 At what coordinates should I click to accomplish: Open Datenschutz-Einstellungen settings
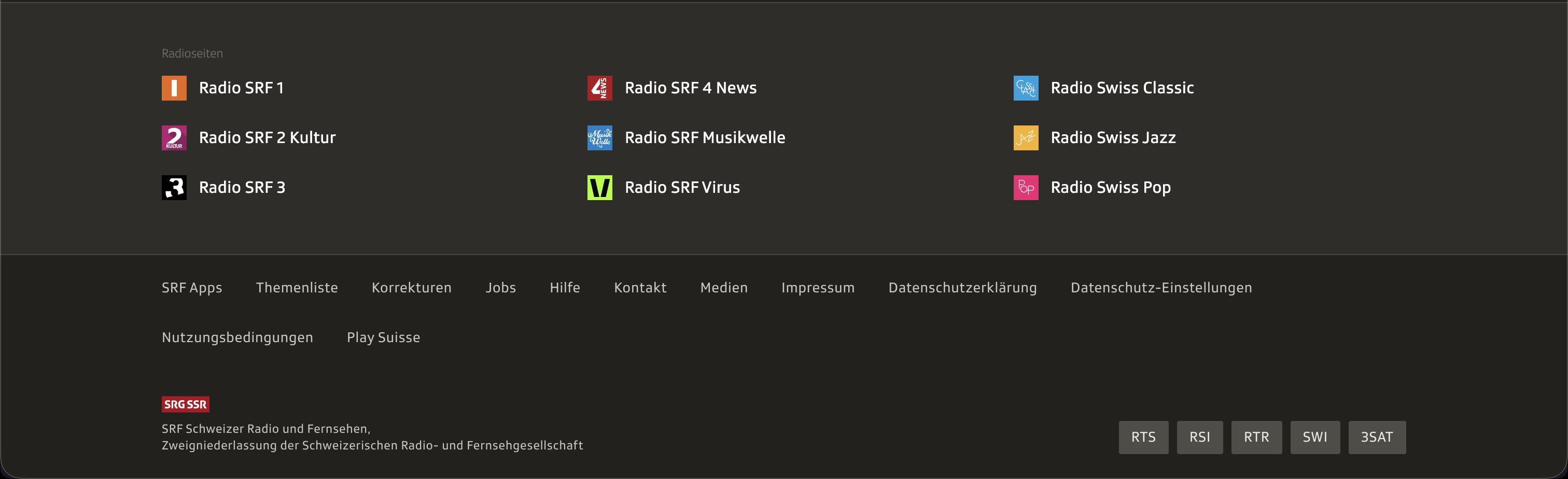(1161, 288)
